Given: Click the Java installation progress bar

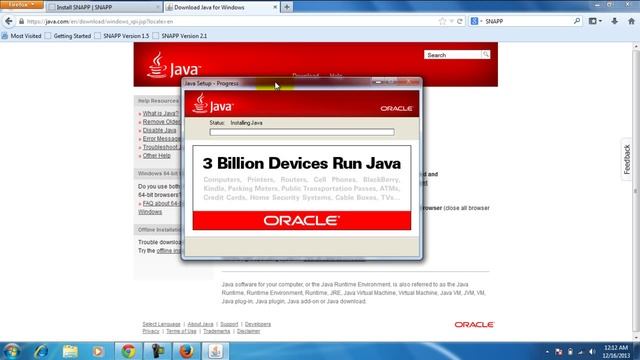Looking at the screenshot, I should click(x=302, y=132).
